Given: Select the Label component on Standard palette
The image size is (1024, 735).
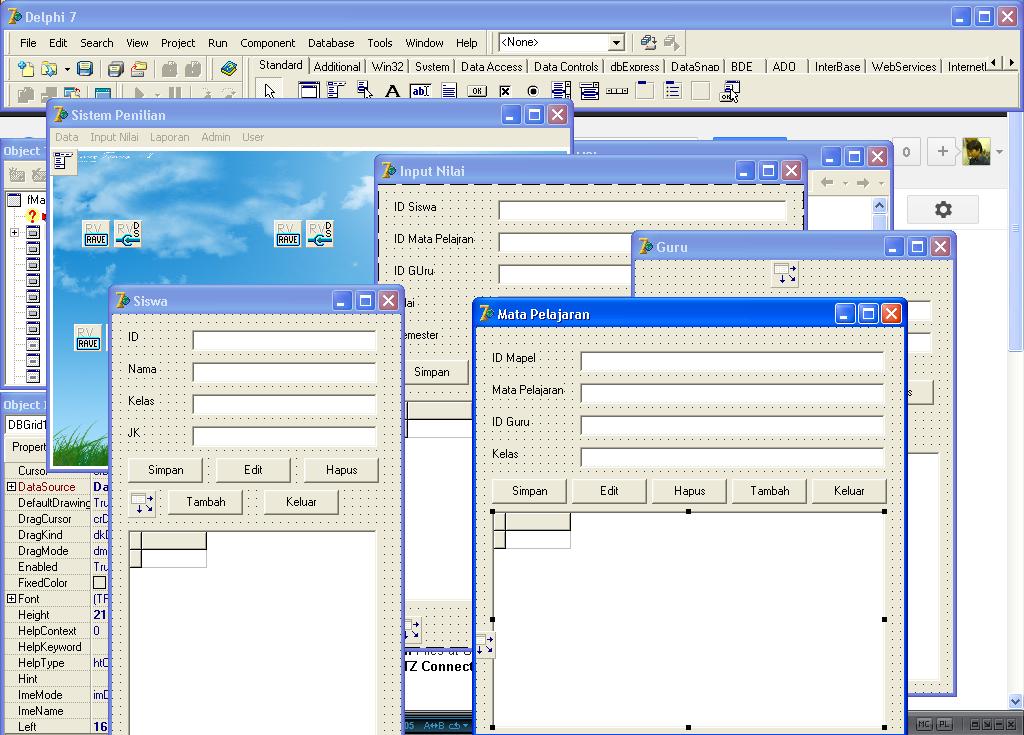Looking at the screenshot, I should click(390, 90).
